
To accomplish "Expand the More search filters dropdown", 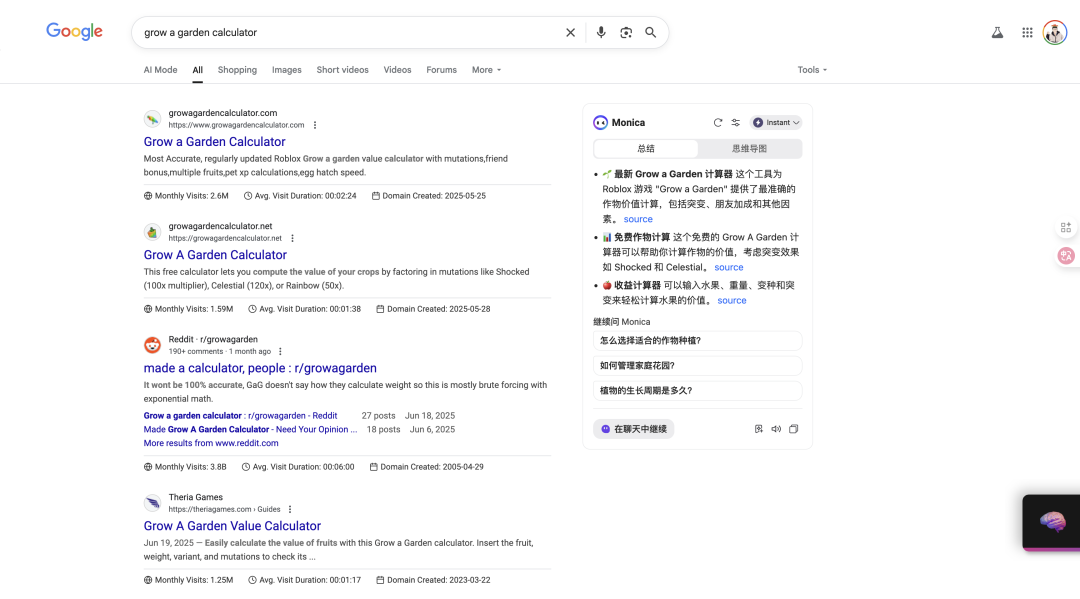I will coord(486,70).
